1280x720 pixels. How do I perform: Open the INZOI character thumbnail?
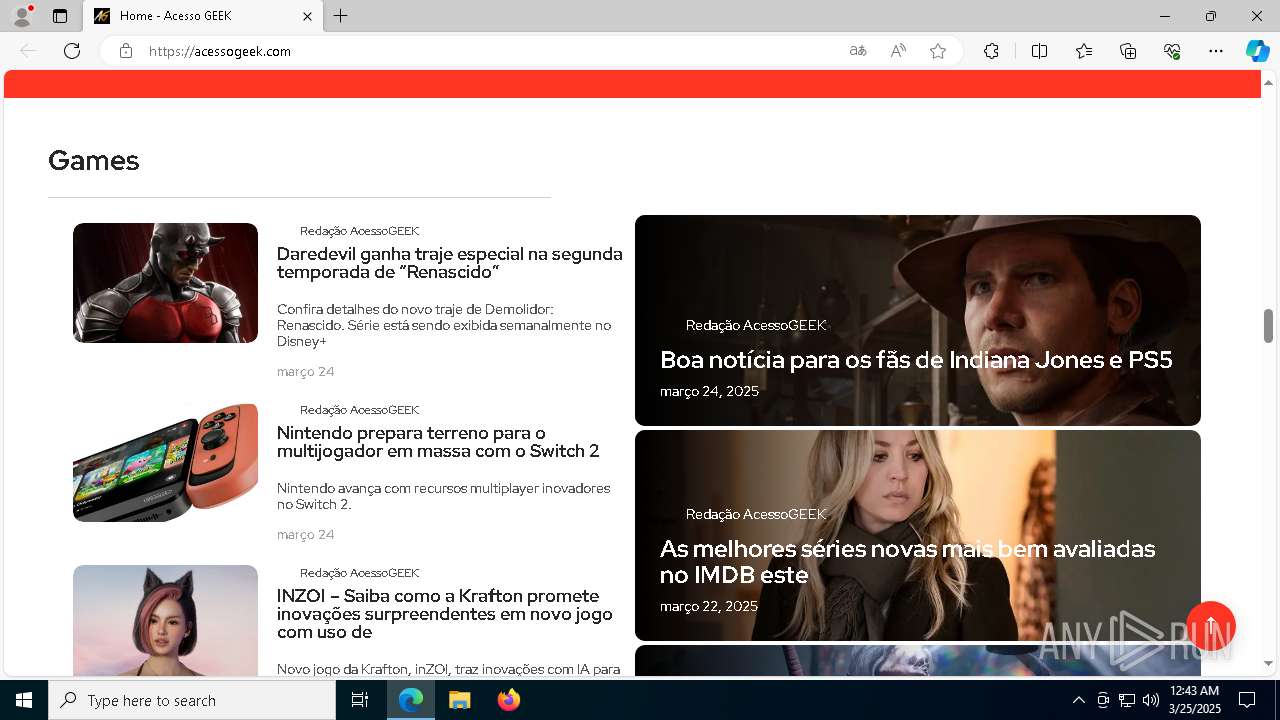coord(165,620)
